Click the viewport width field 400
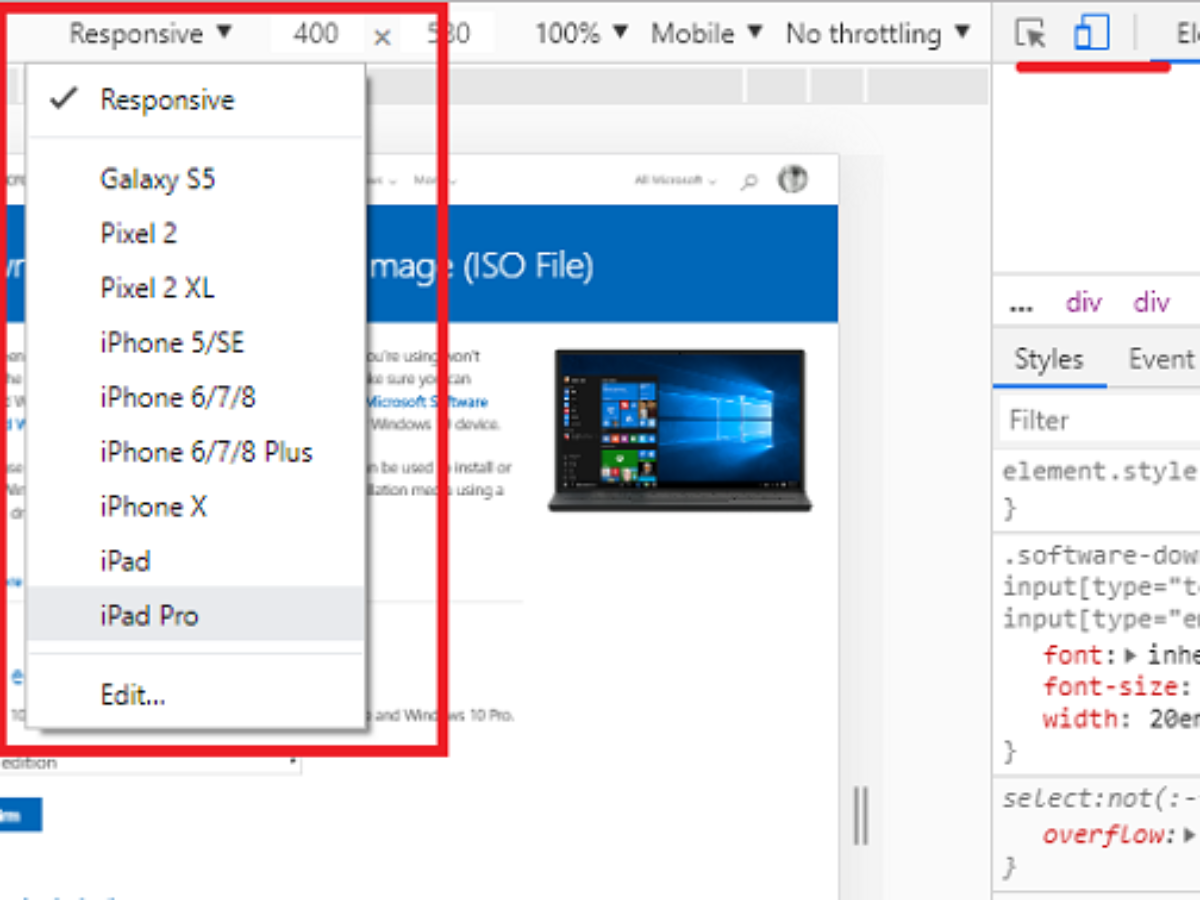 pyautogui.click(x=316, y=33)
